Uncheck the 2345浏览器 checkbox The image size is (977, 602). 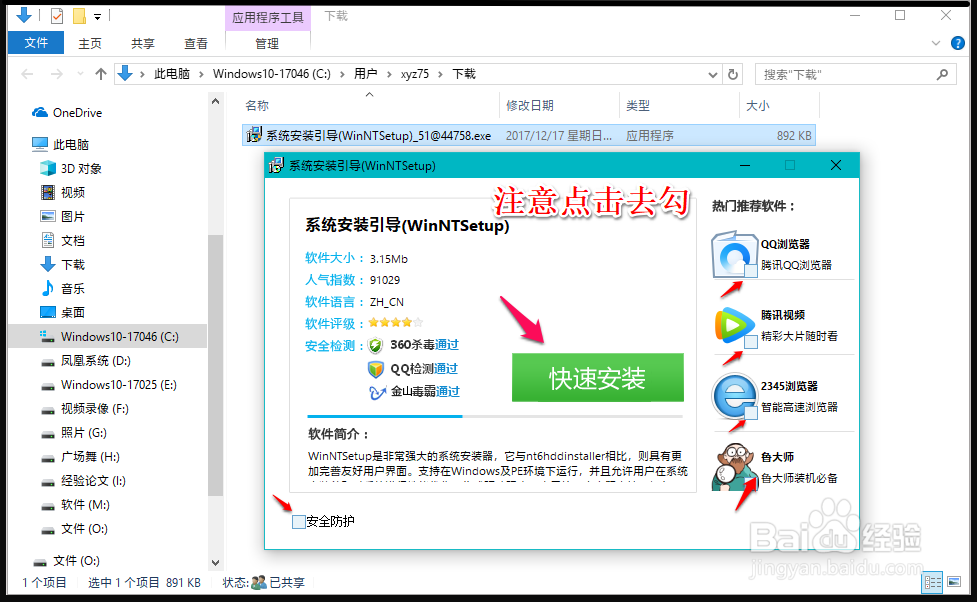pyautogui.click(x=751, y=412)
